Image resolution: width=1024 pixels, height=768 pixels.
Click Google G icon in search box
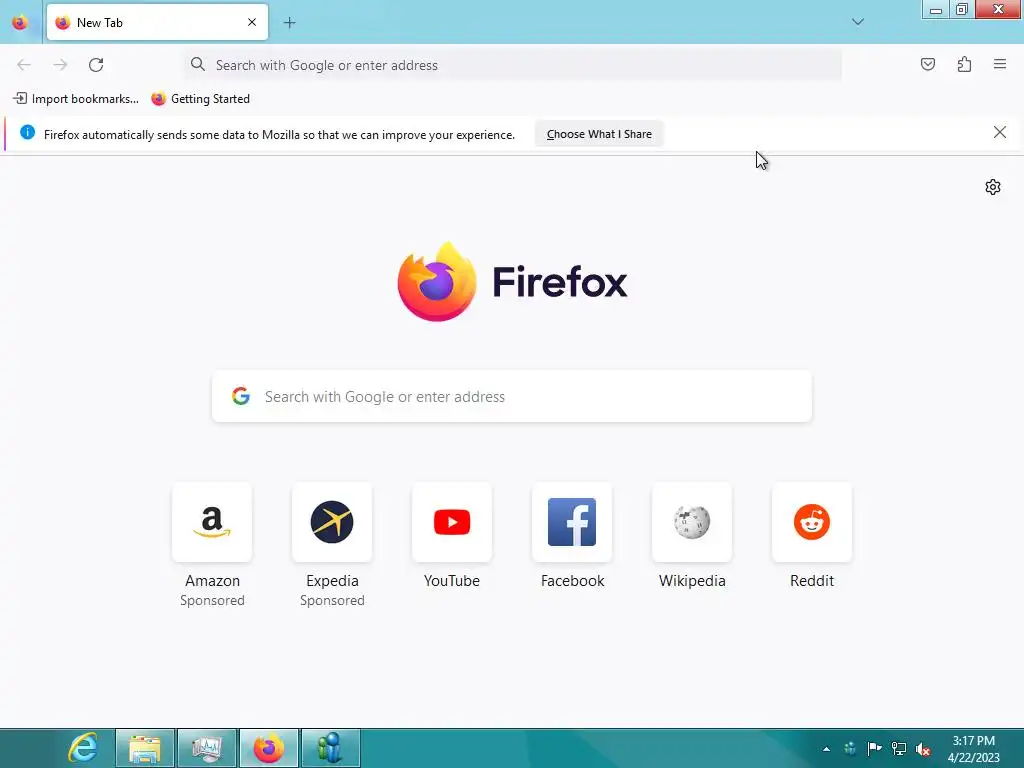241,396
